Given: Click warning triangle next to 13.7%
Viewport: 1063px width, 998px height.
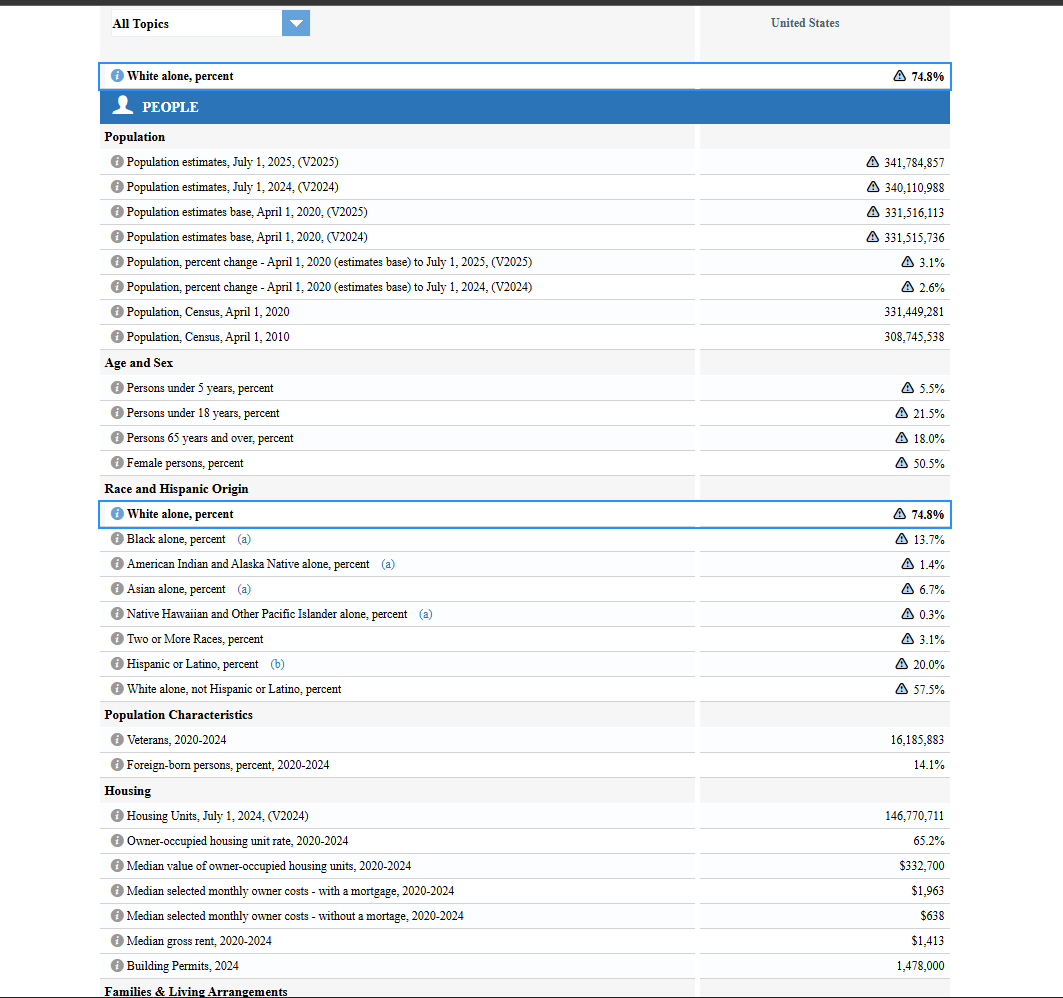Looking at the screenshot, I should point(902,539).
